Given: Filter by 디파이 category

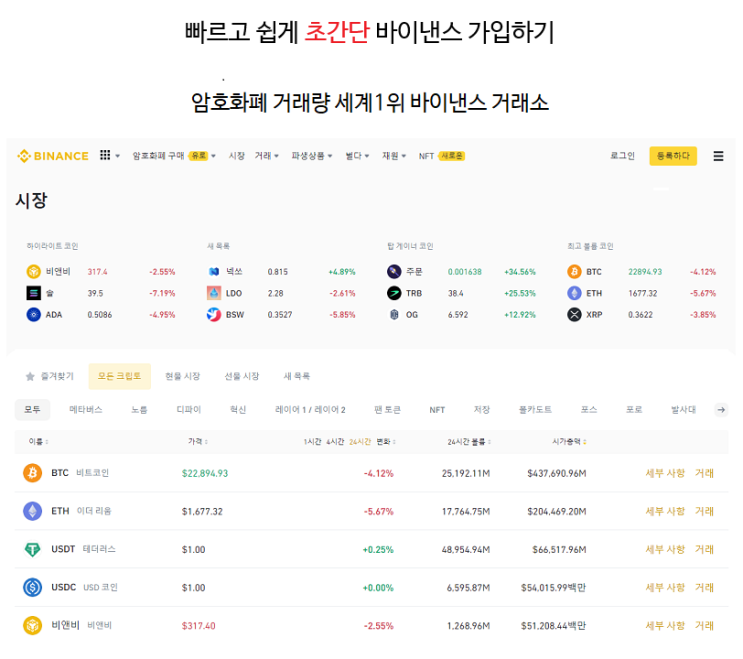Looking at the screenshot, I should tap(189, 410).
